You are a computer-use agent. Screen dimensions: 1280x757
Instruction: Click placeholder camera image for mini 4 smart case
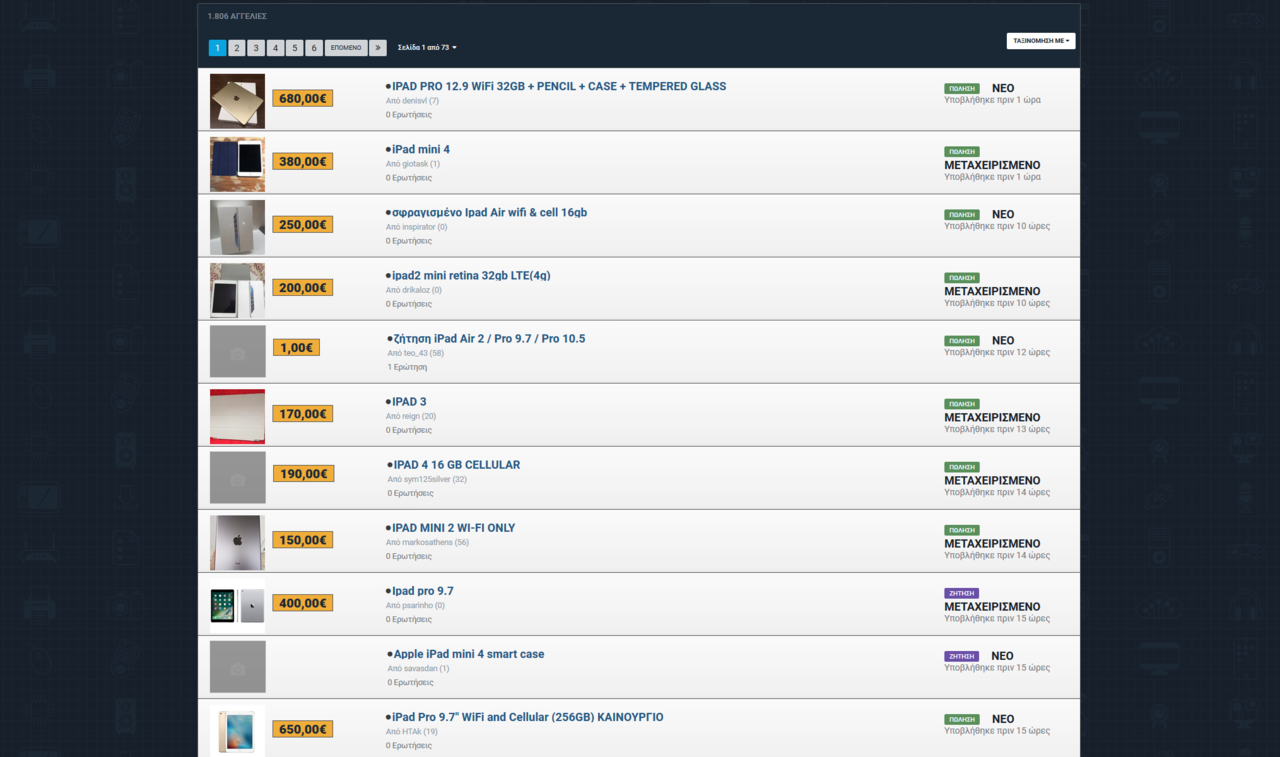click(238, 667)
